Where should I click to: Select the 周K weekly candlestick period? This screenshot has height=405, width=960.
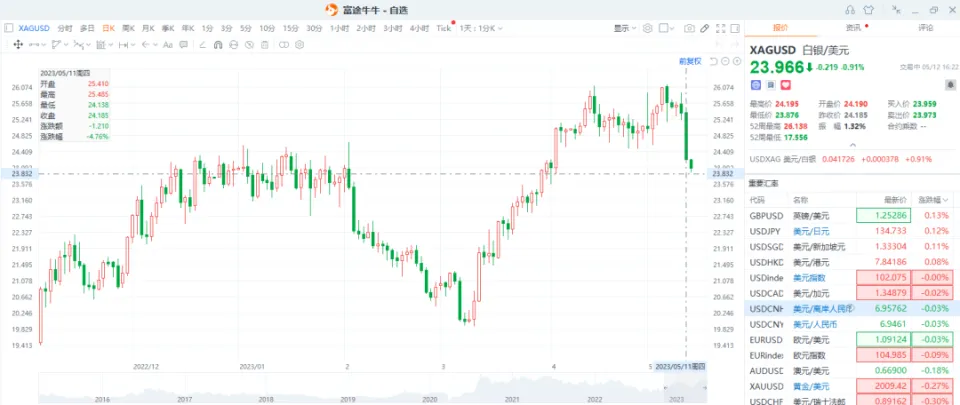pos(129,28)
